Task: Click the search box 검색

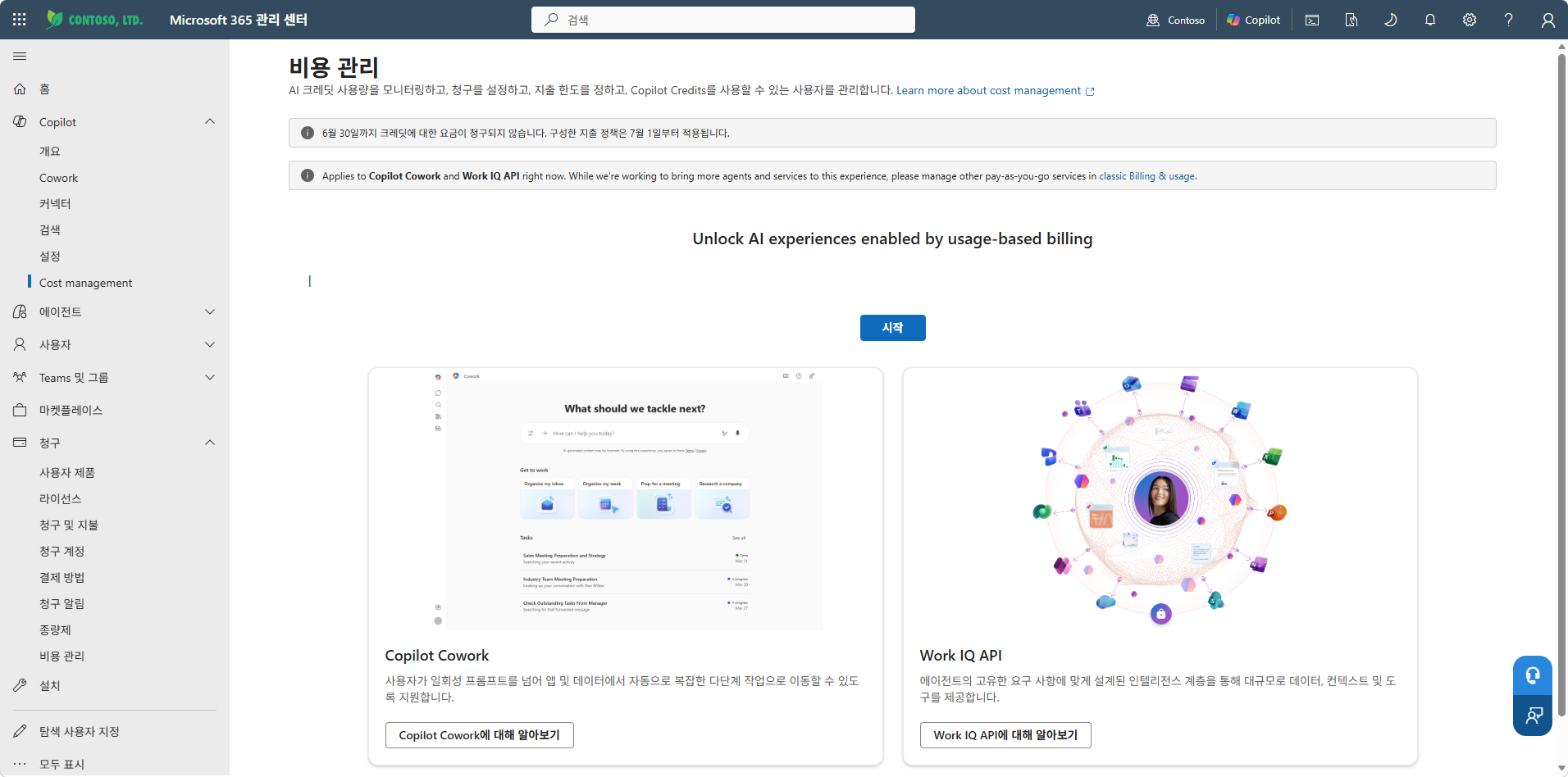Action: [723, 20]
